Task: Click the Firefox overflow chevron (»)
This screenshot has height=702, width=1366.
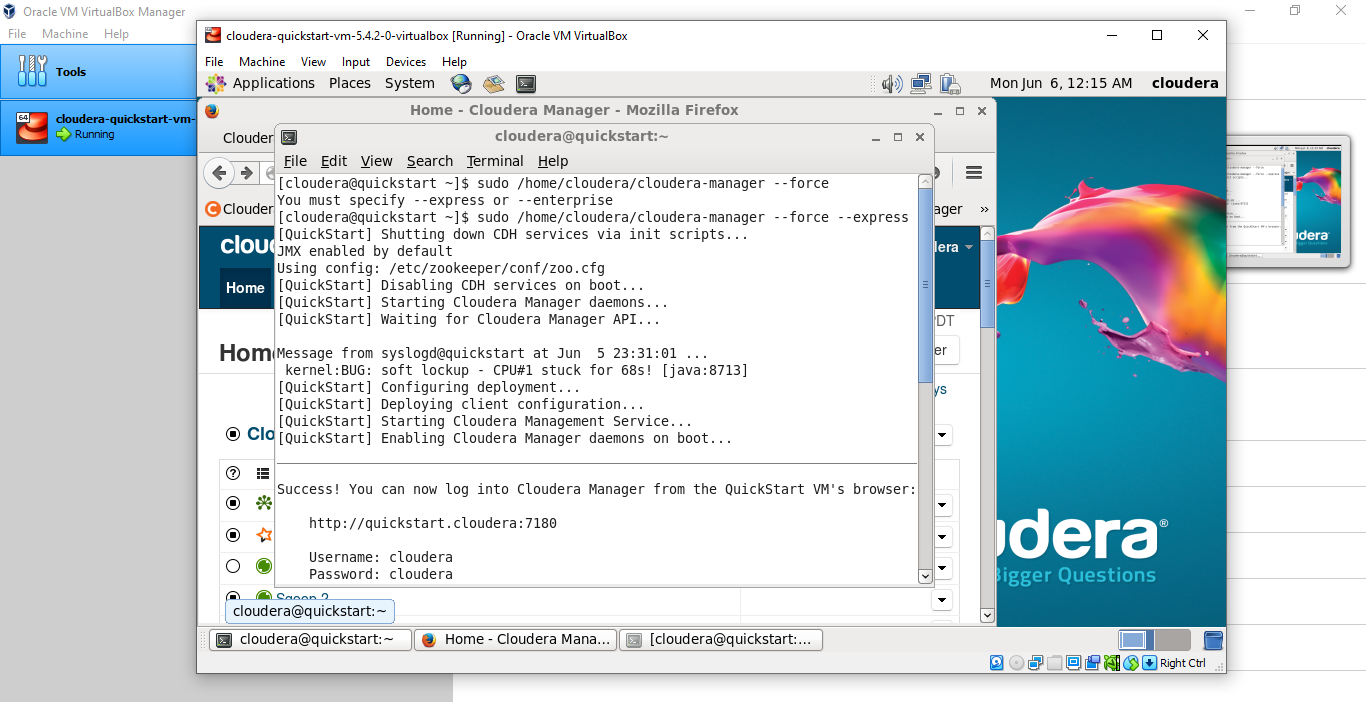Action: pos(983,209)
